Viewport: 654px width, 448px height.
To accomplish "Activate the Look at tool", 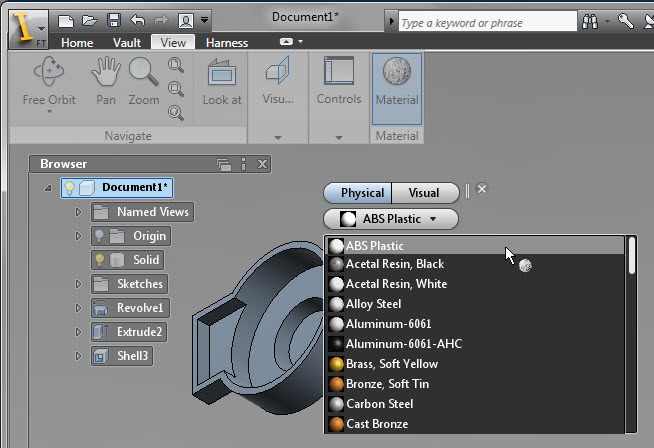I will pyautogui.click(x=222, y=81).
